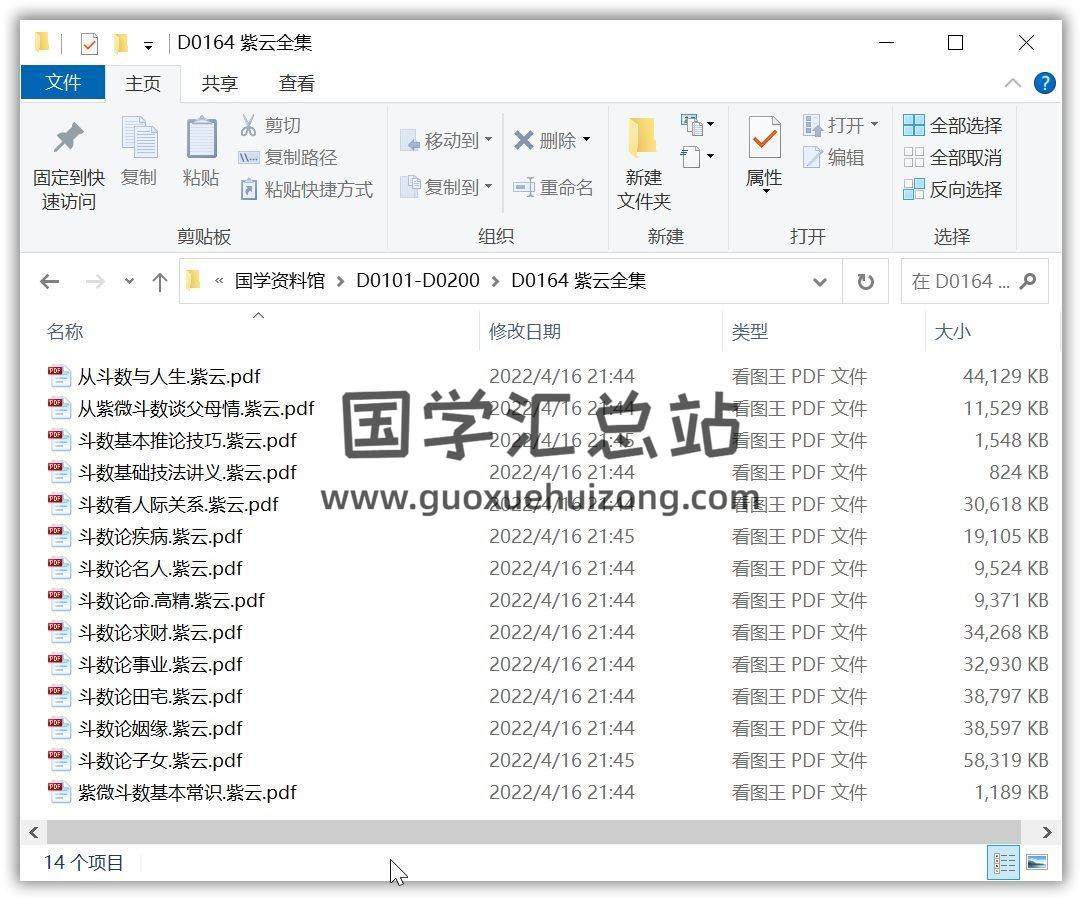Screen dimensions: 1082x907
Task: Click the Cut scissors icon
Action: point(248,125)
